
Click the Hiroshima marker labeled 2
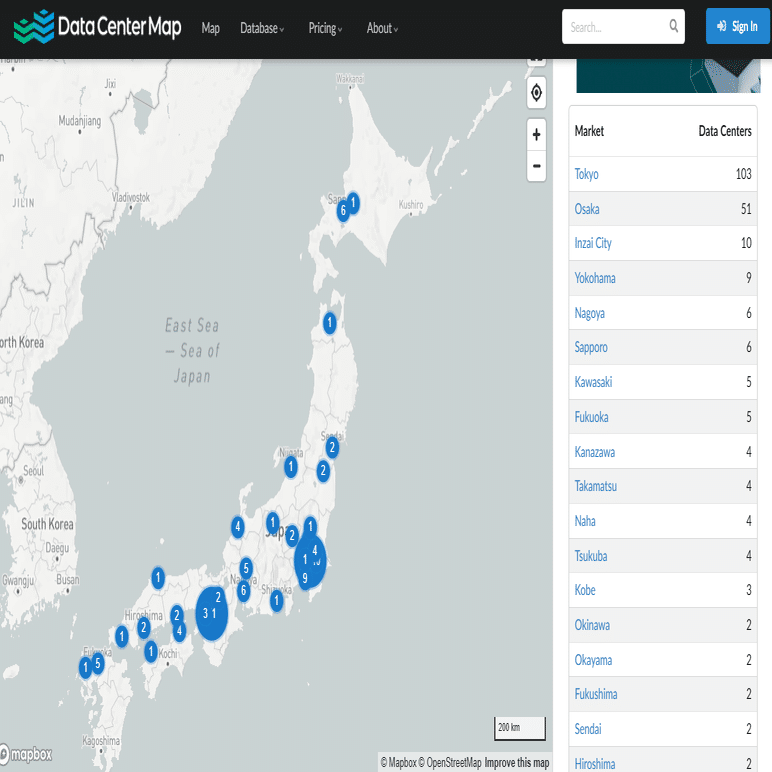pos(143,628)
